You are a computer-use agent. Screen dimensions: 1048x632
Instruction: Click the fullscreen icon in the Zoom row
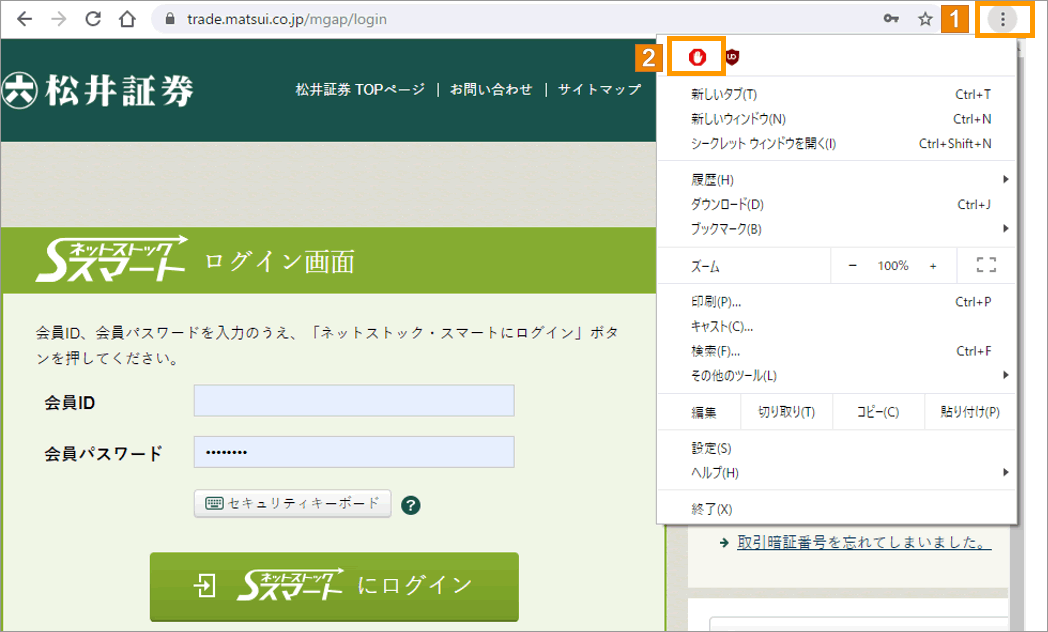point(987,265)
